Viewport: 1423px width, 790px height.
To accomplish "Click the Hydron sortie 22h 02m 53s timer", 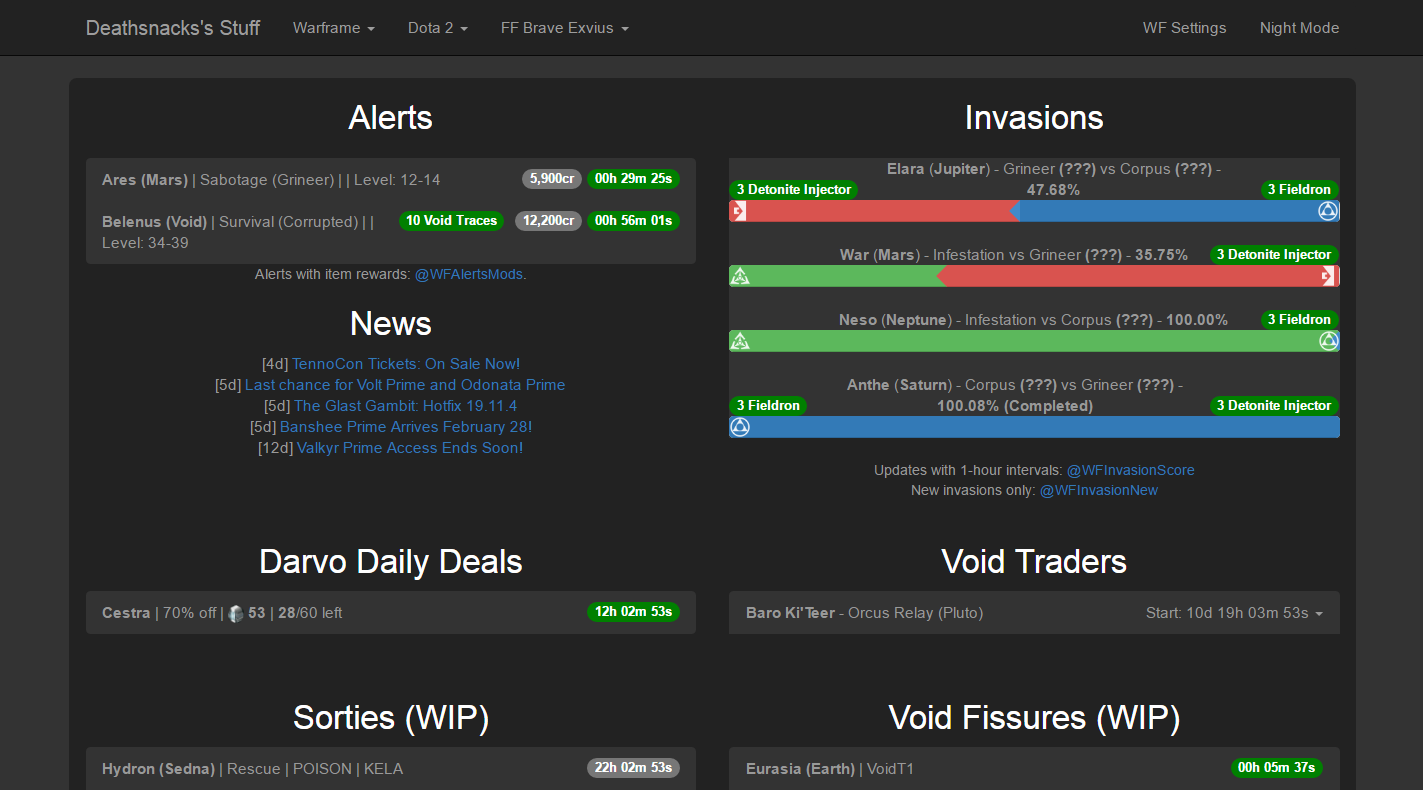I will 633,768.
